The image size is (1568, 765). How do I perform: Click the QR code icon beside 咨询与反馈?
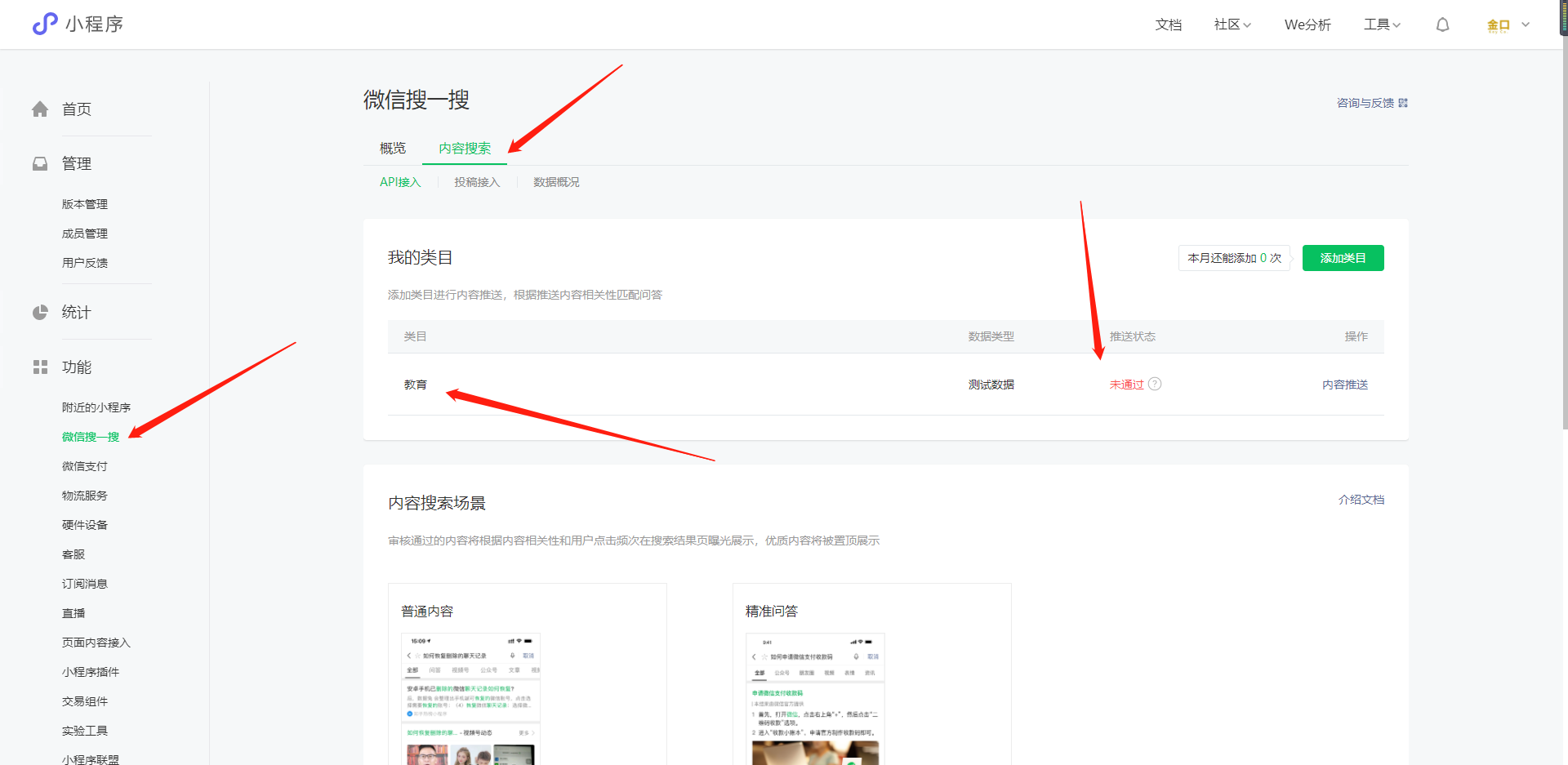click(1403, 103)
